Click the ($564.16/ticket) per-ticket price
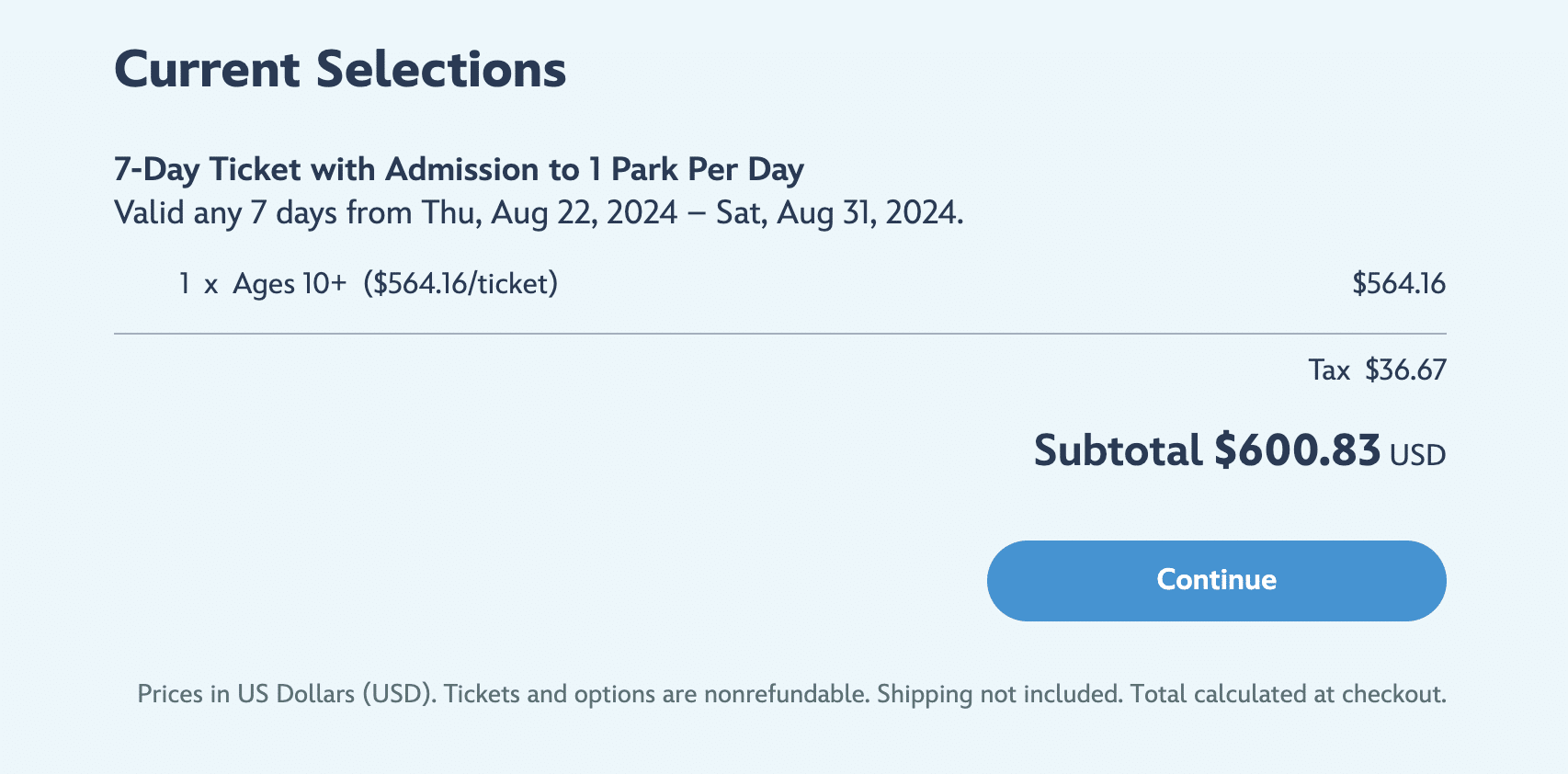The image size is (1568, 774). click(460, 284)
